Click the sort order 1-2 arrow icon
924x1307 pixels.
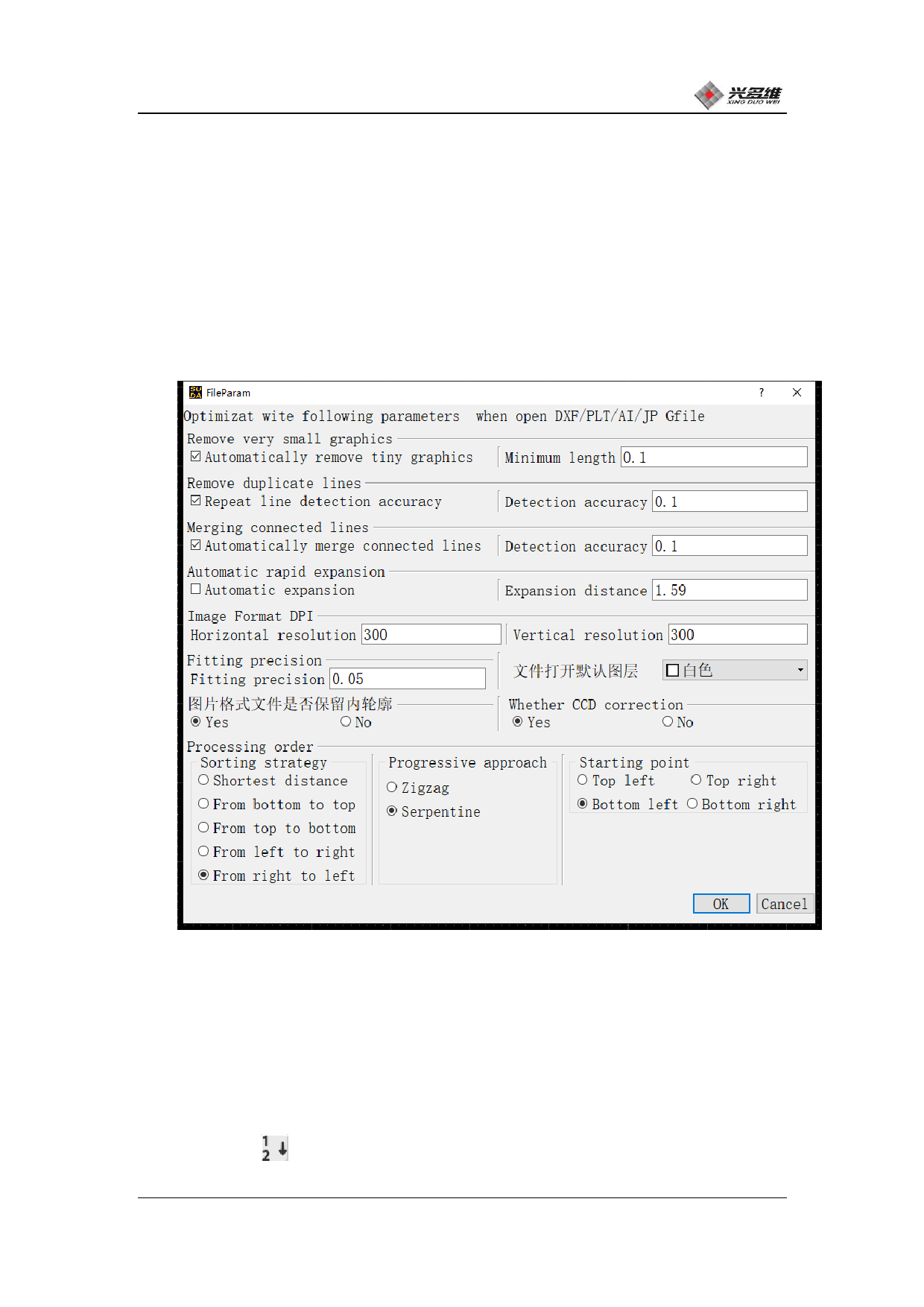coord(274,1148)
